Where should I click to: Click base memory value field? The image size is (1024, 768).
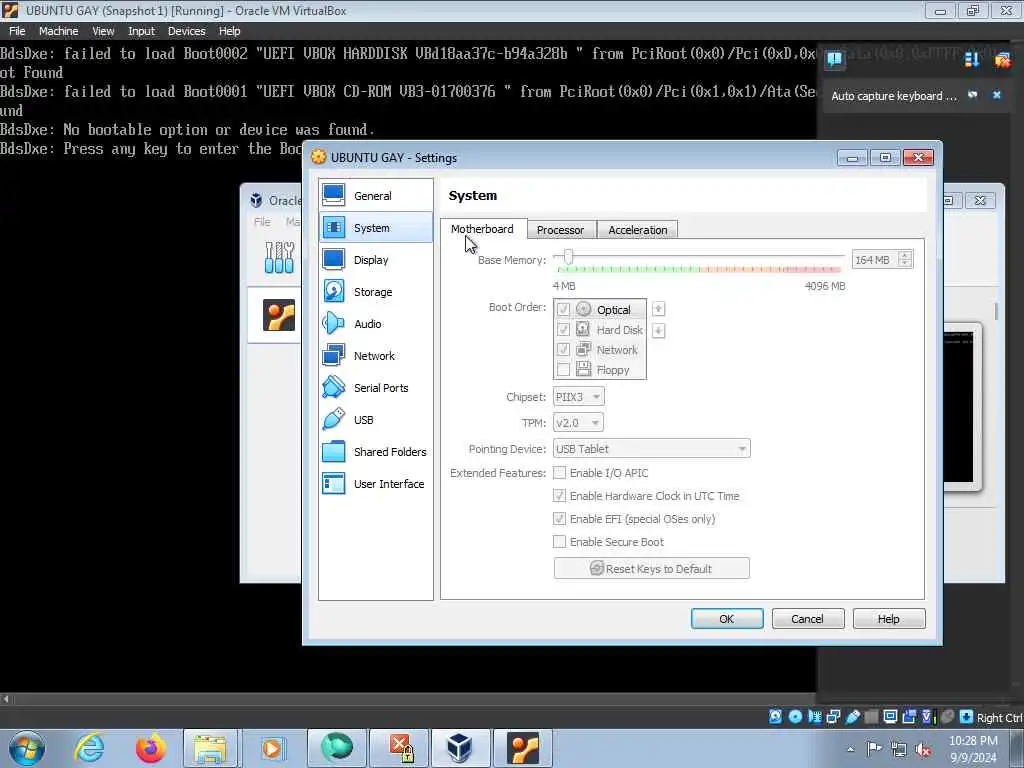[x=874, y=260]
